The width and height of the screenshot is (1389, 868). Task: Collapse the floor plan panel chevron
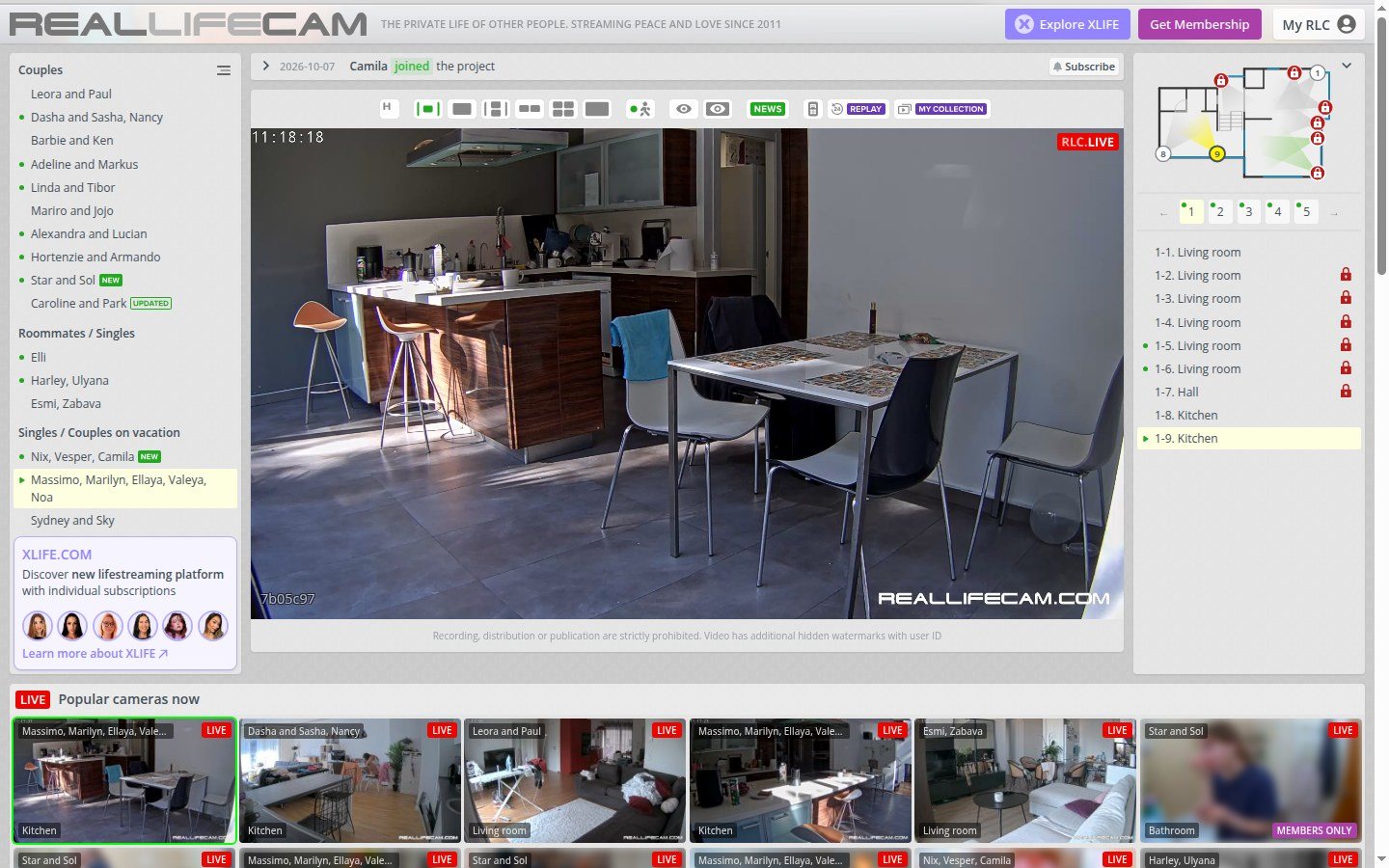pyautogui.click(x=1347, y=66)
